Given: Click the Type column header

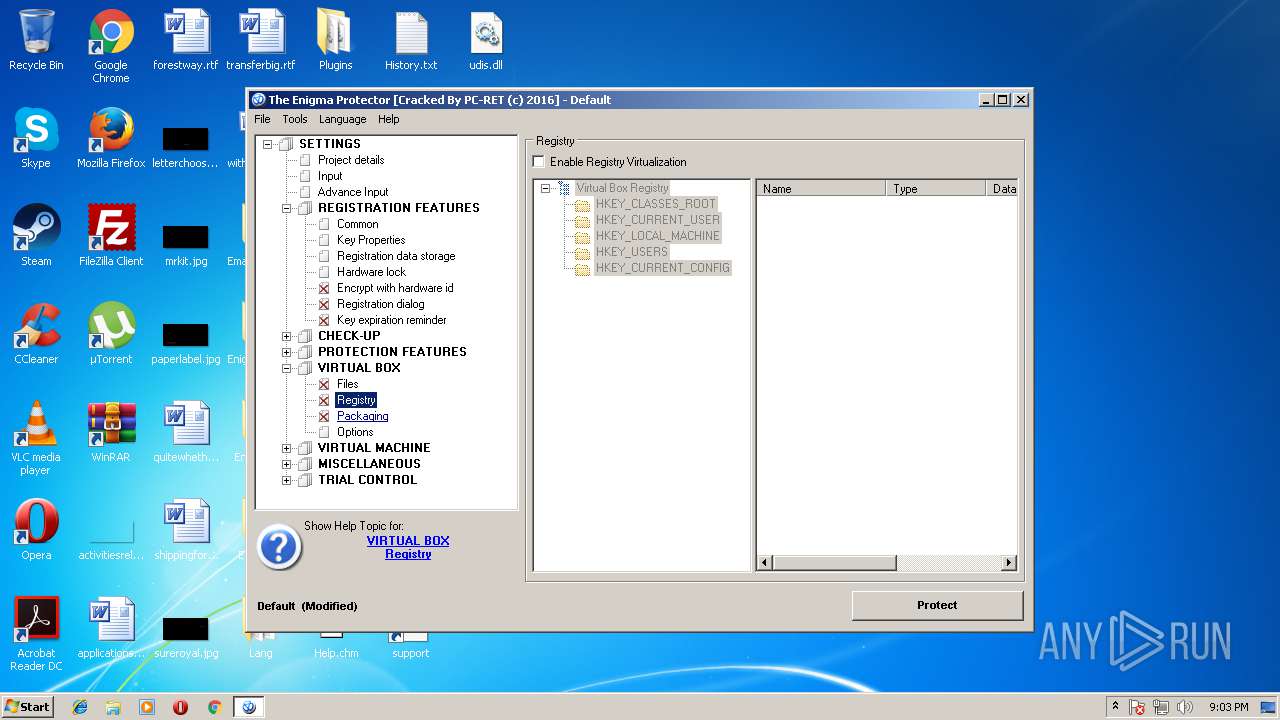Looking at the screenshot, I should pyautogui.click(x=936, y=188).
